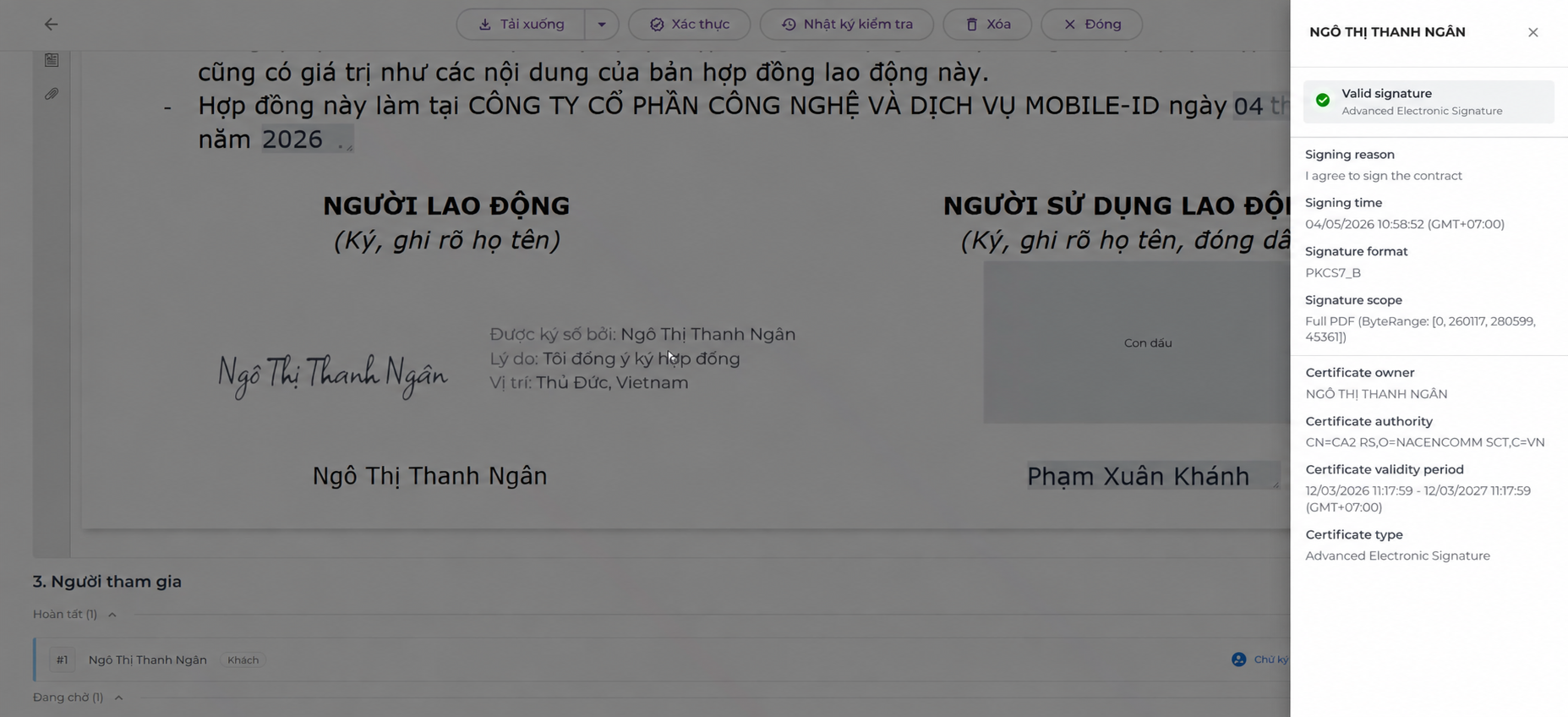Click the '3. Người tham gia' heading
Viewport: 1568px width, 717px height.
107,582
